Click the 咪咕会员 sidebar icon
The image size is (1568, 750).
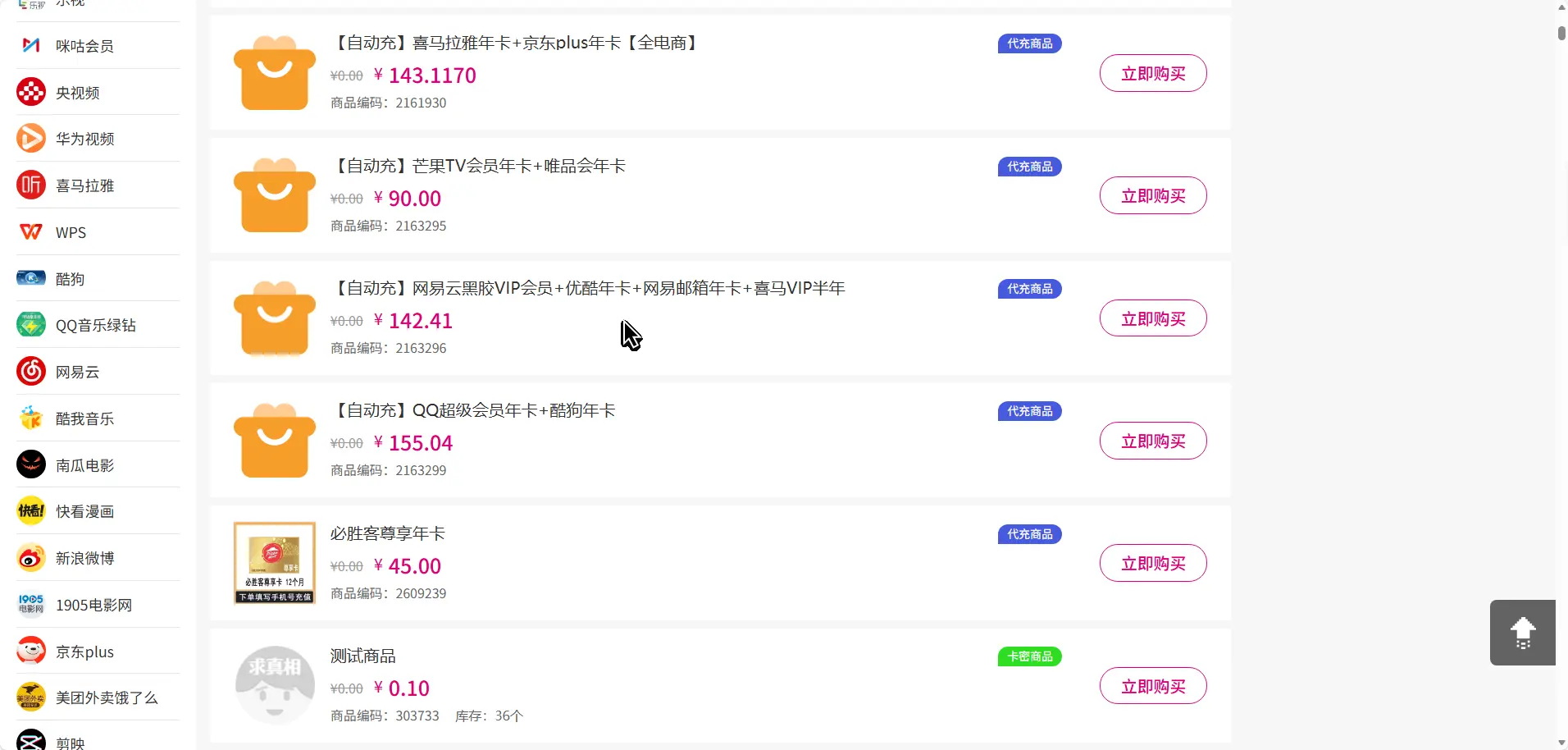point(31,45)
